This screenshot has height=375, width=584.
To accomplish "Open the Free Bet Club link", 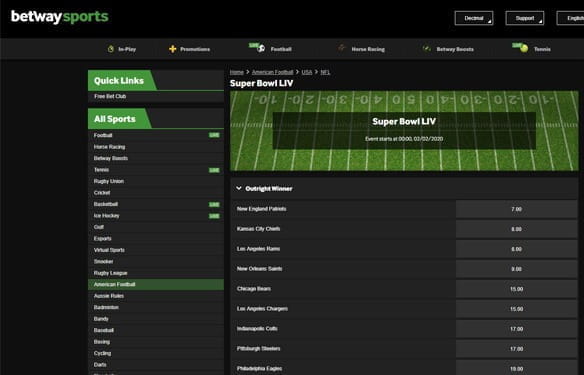I will (110, 96).
